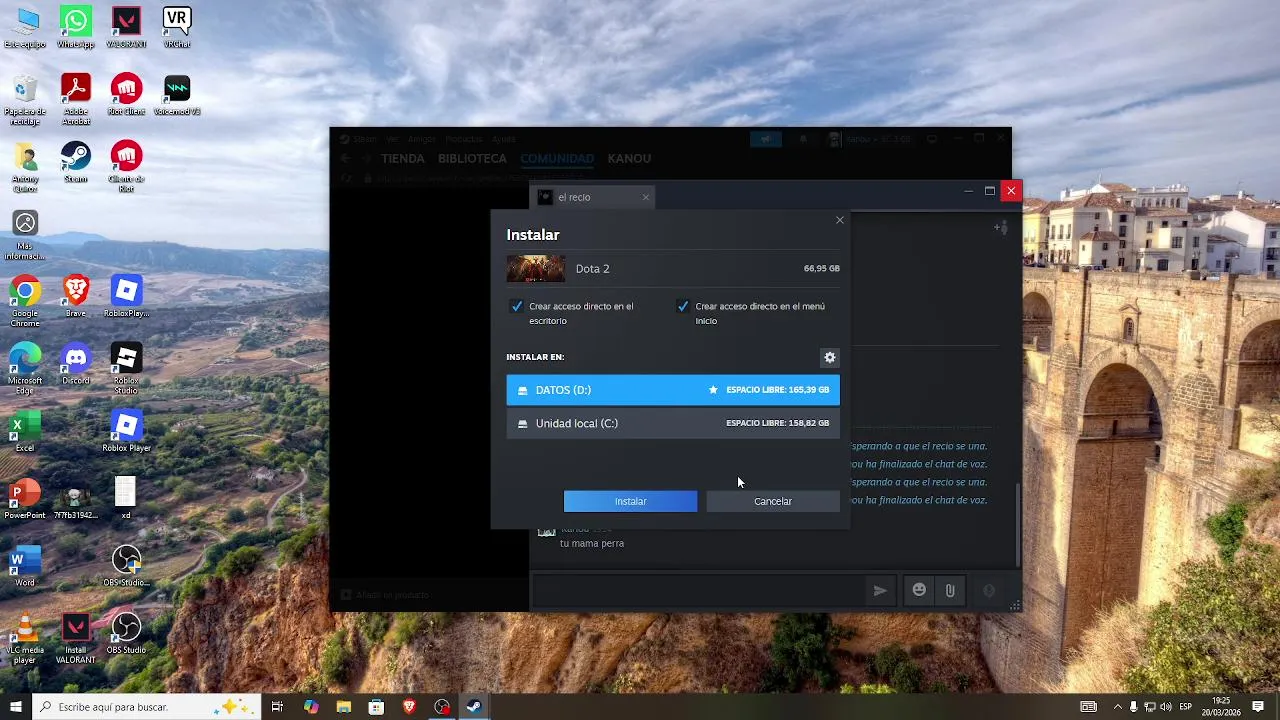Click the microphone voice chat icon
The height and width of the screenshot is (720, 1280).
[x=989, y=590]
